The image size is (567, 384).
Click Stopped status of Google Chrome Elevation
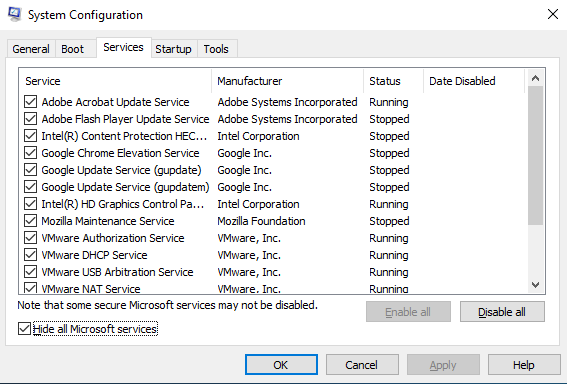pyautogui.click(x=389, y=153)
